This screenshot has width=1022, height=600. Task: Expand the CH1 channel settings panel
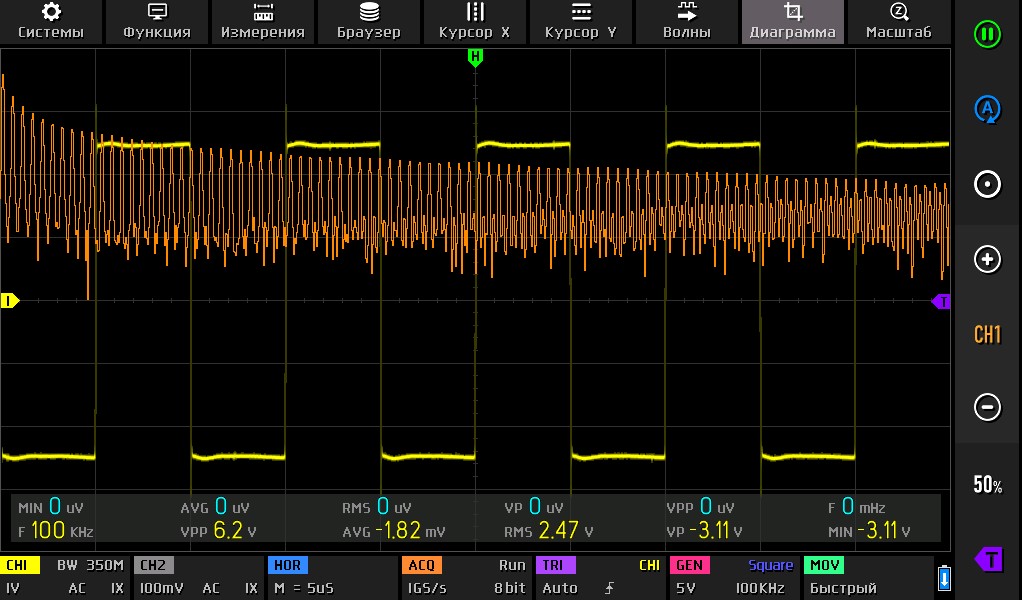tap(65, 577)
